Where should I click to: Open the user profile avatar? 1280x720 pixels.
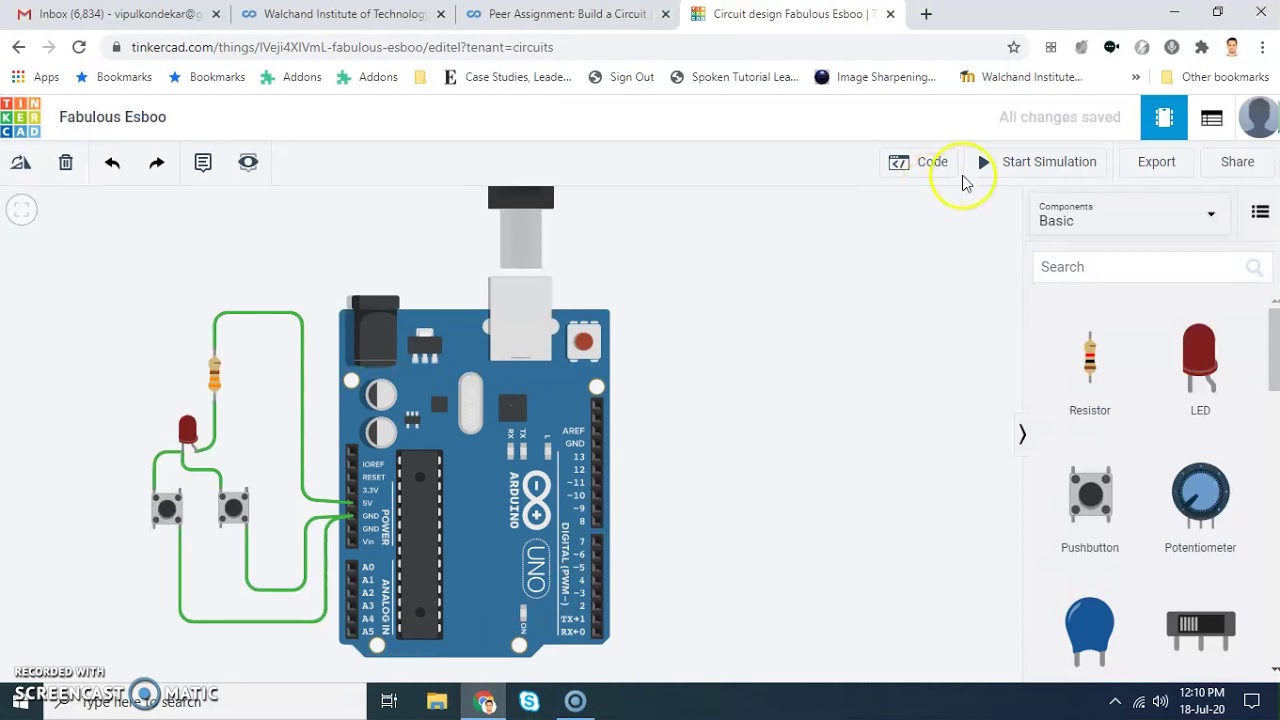[x=1259, y=117]
